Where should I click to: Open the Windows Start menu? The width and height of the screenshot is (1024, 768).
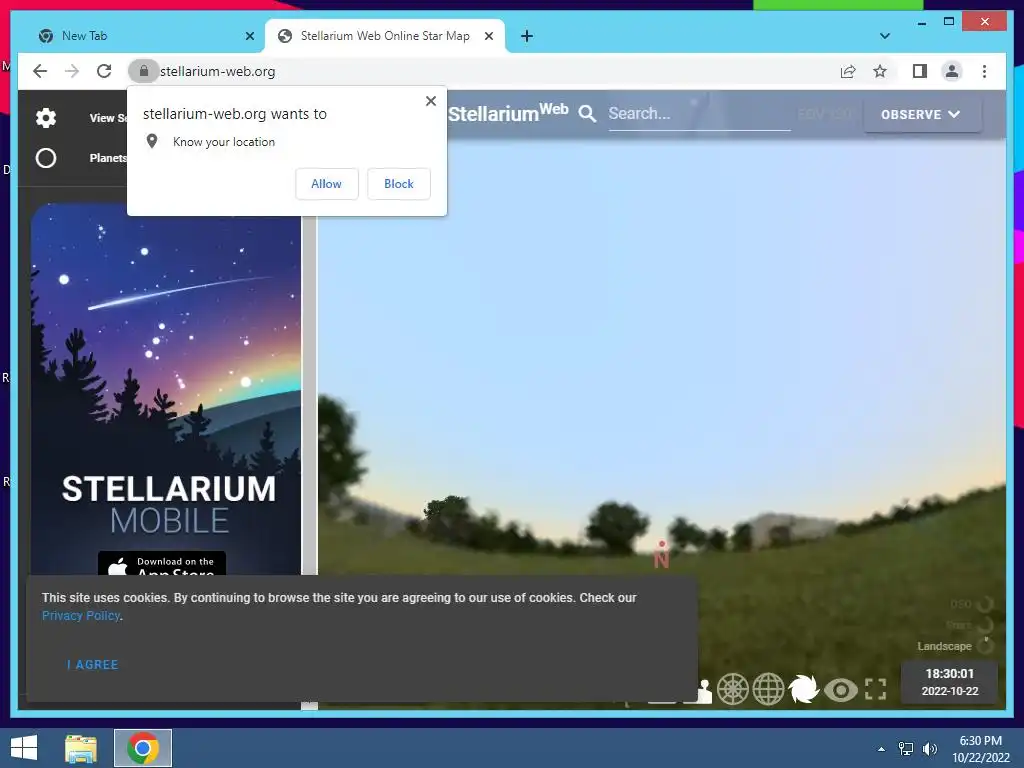pos(24,748)
